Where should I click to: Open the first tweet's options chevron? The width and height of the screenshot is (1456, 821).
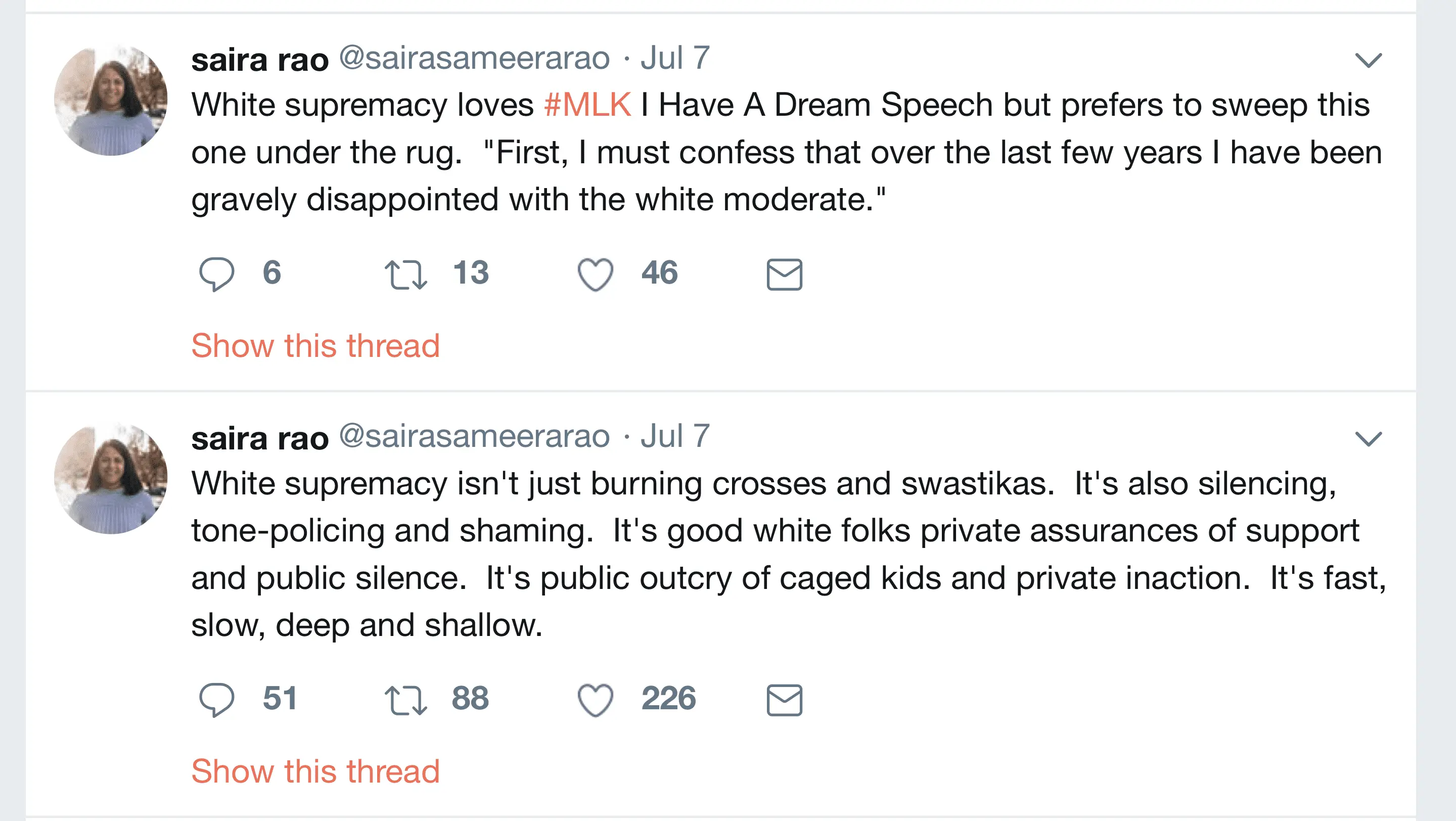(1369, 60)
